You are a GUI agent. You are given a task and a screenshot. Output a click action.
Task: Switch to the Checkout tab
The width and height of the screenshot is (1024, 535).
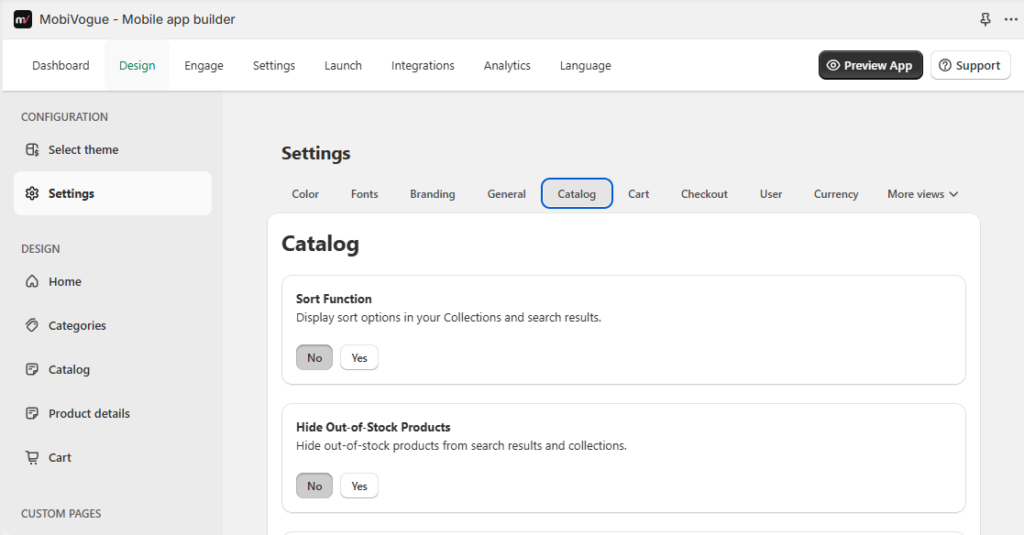(x=704, y=194)
